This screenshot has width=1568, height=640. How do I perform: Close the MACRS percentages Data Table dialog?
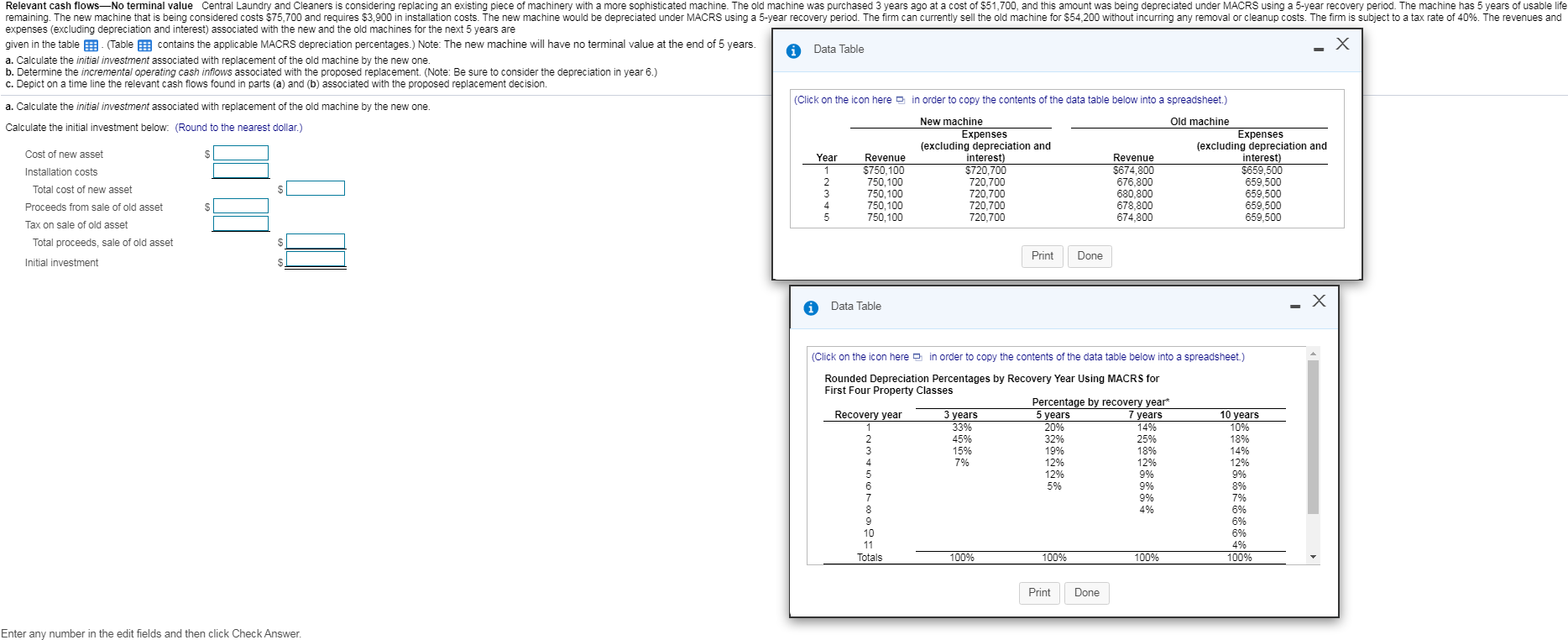pyautogui.click(x=1319, y=301)
